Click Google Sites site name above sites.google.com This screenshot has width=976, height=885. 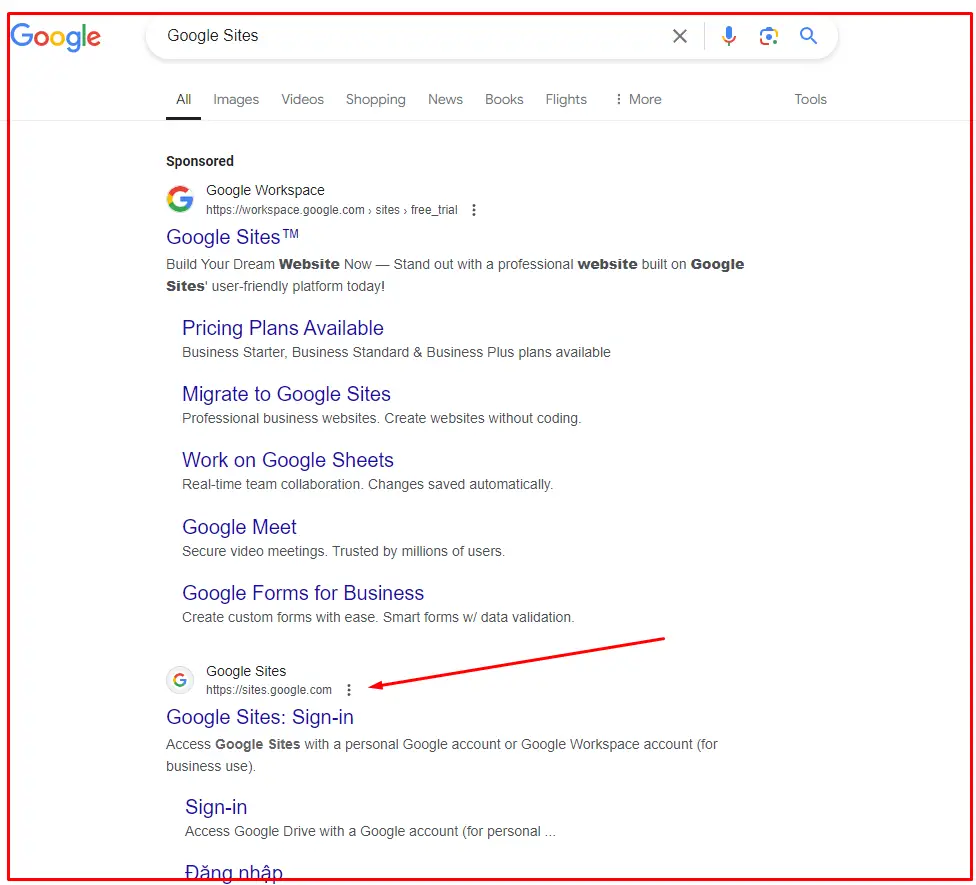[x=246, y=671]
